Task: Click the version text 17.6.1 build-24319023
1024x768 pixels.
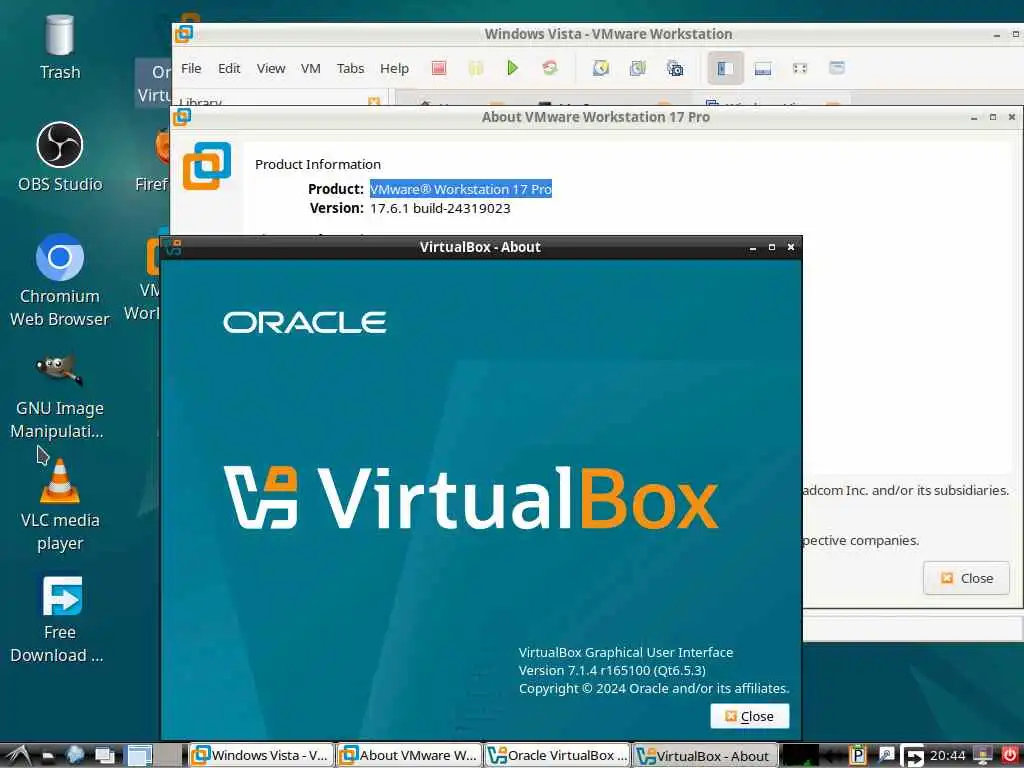Action: coord(440,209)
